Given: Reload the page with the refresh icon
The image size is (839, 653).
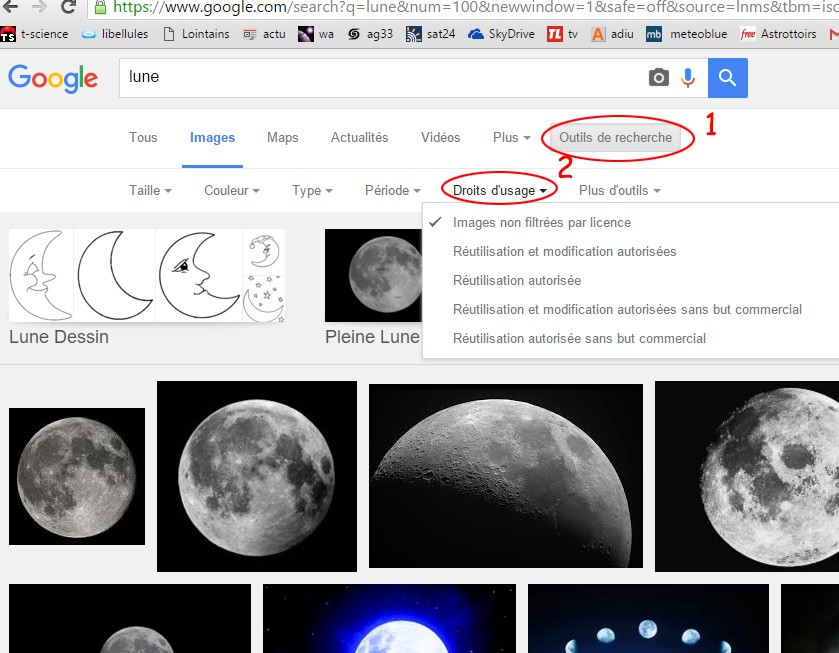Looking at the screenshot, I should click(68, 6).
